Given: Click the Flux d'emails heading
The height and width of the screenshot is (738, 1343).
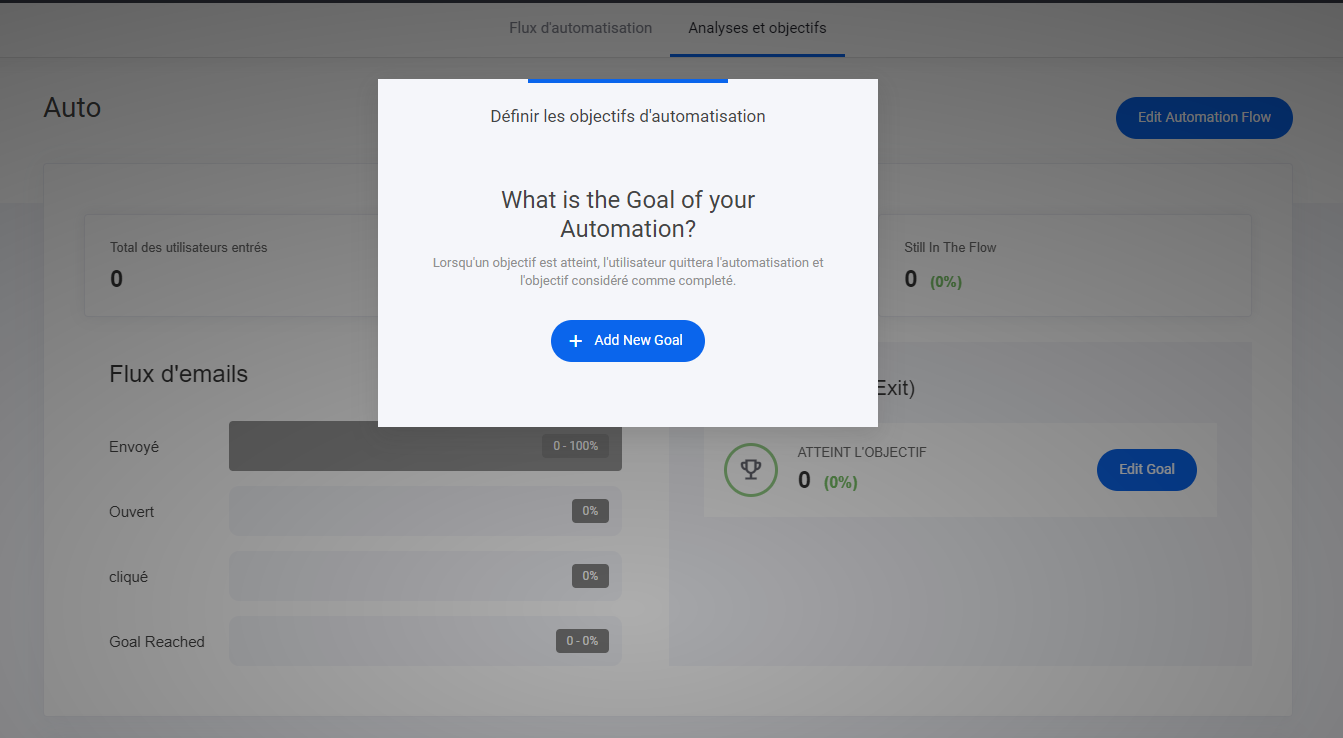Looking at the screenshot, I should point(178,374).
